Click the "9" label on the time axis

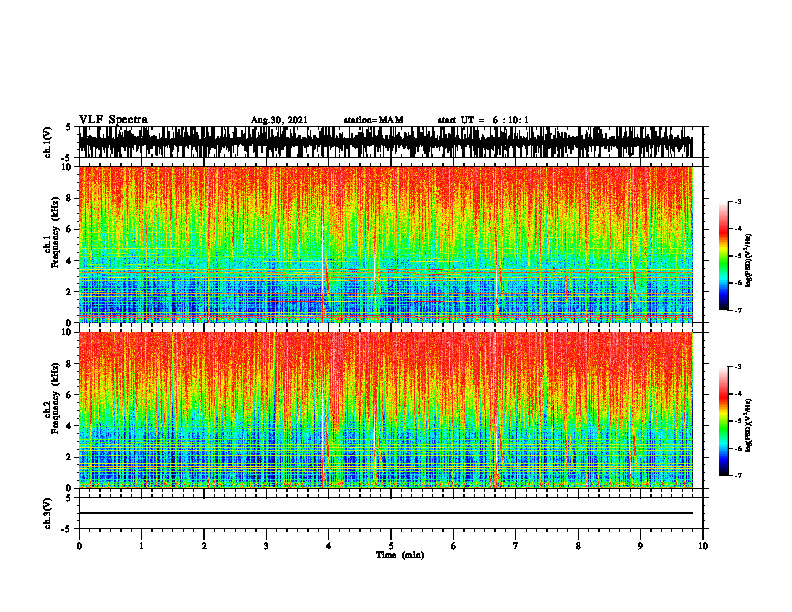(x=640, y=546)
